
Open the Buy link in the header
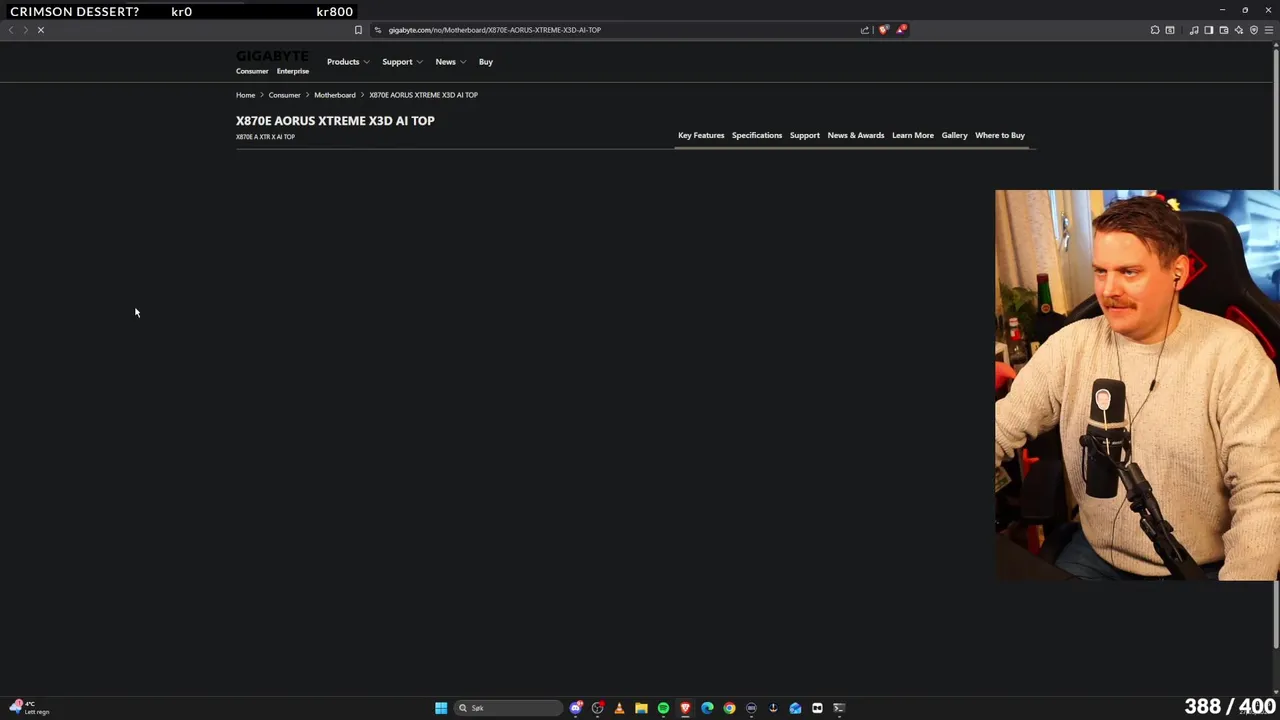coord(486,62)
